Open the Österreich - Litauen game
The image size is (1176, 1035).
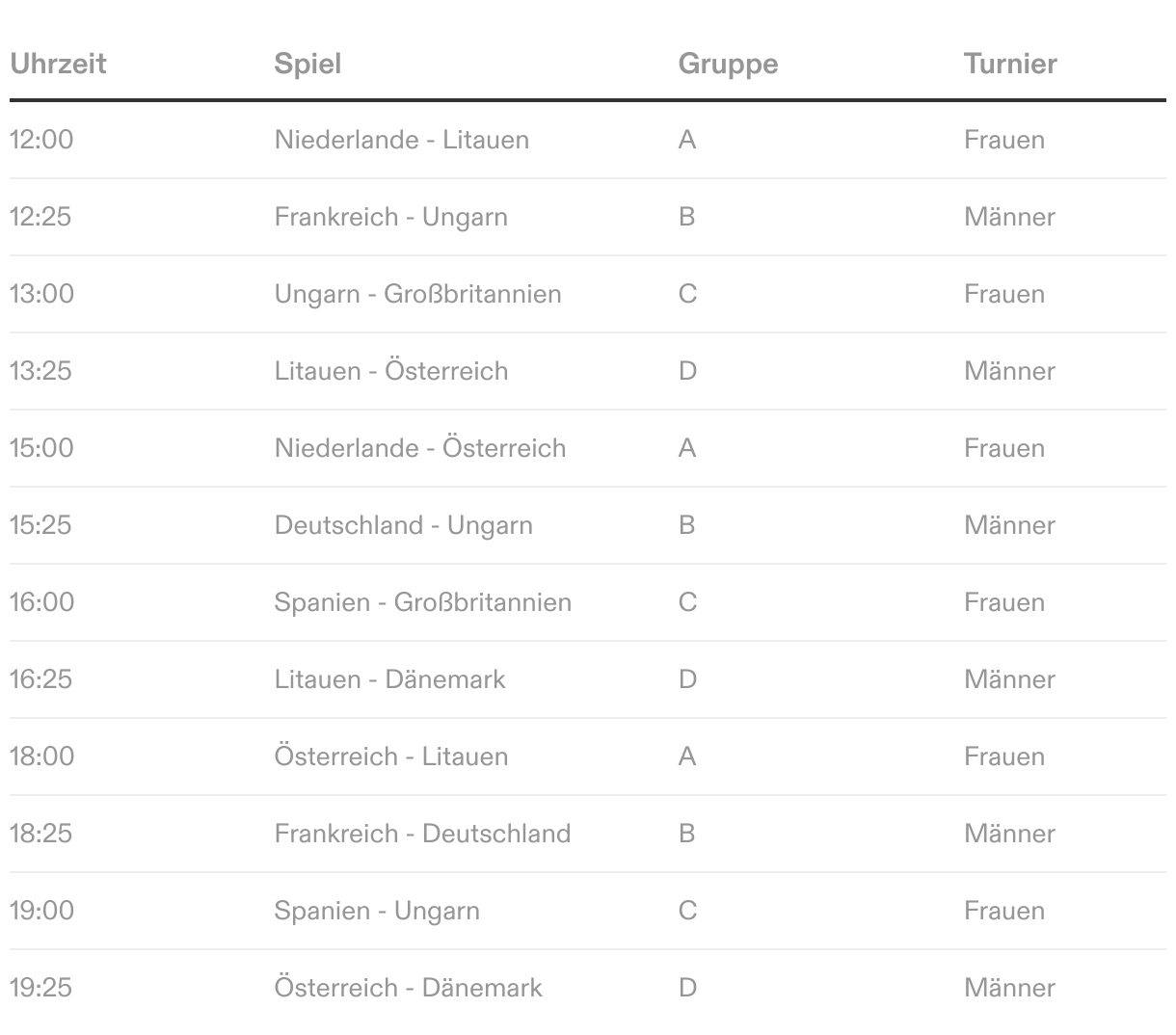click(390, 756)
